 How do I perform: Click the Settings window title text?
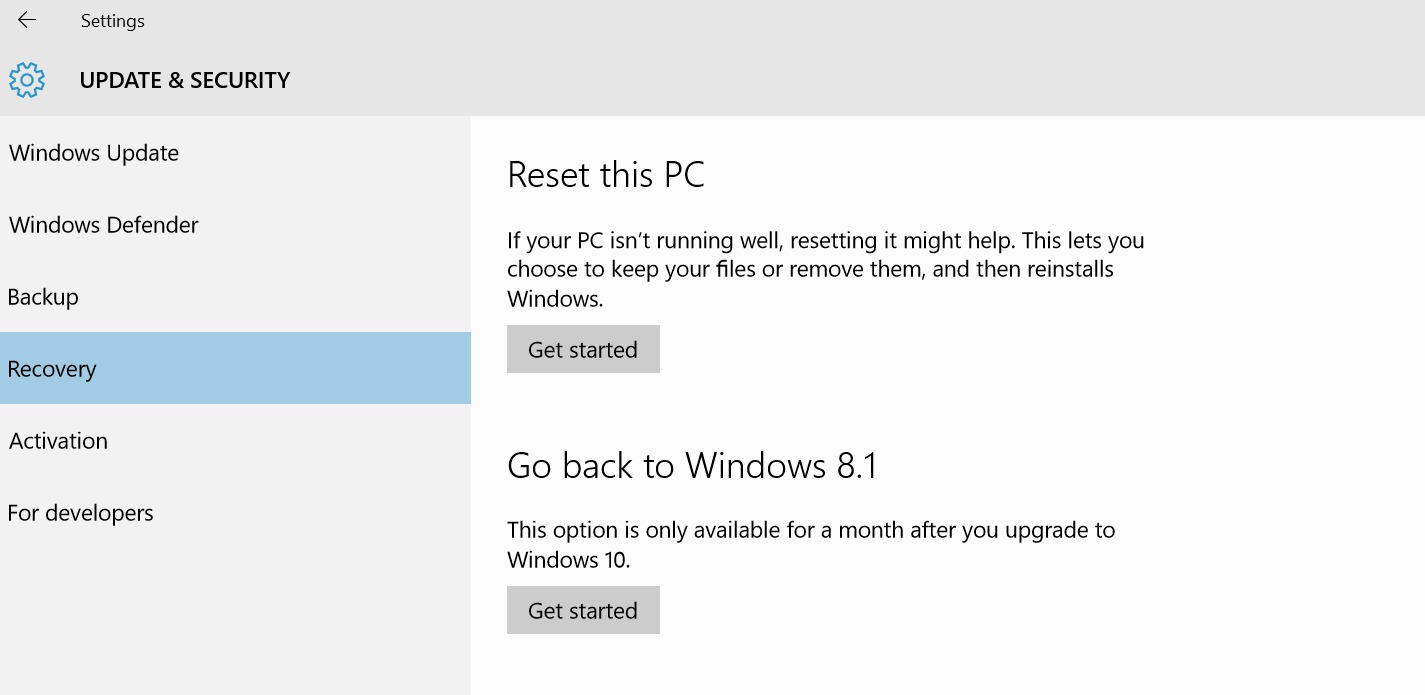tap(113, 21)
